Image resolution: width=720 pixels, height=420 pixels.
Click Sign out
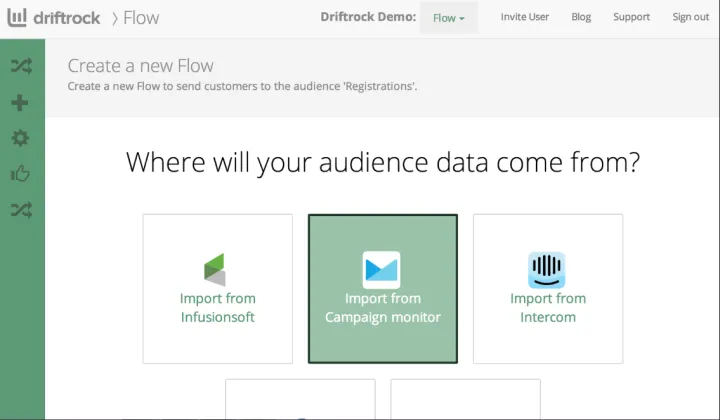691,17
